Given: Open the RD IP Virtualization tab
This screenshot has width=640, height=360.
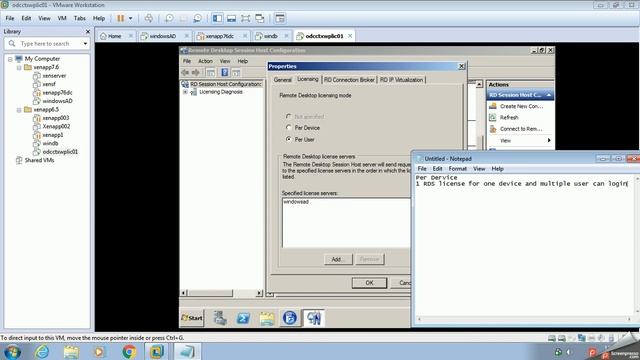Looking at the screenshot, I should coord(401,80).
